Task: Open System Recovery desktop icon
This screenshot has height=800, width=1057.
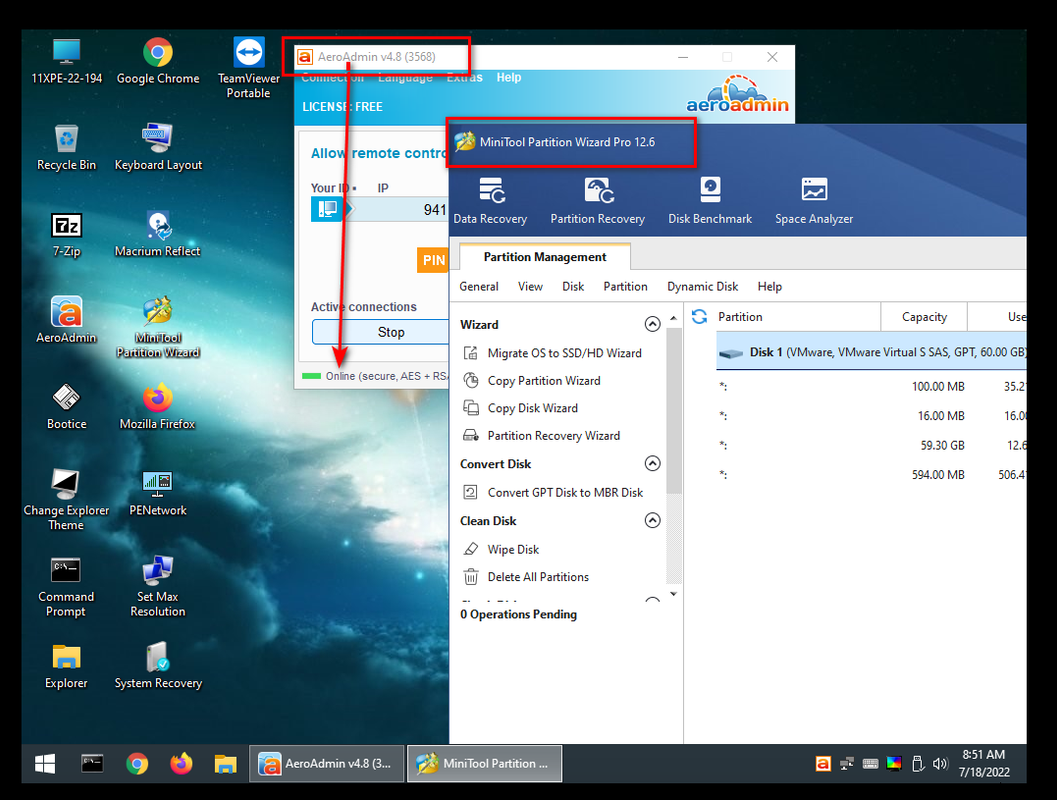Action: [158, 665]
